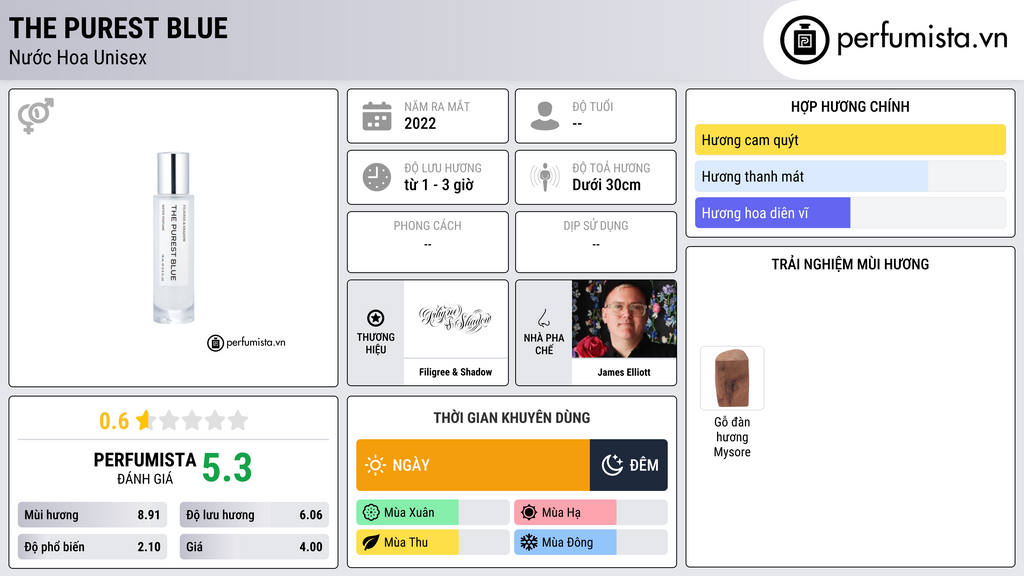This screenshot has height=576, width=1024.
Task: Click the Phong cách card
Action: 428,242
